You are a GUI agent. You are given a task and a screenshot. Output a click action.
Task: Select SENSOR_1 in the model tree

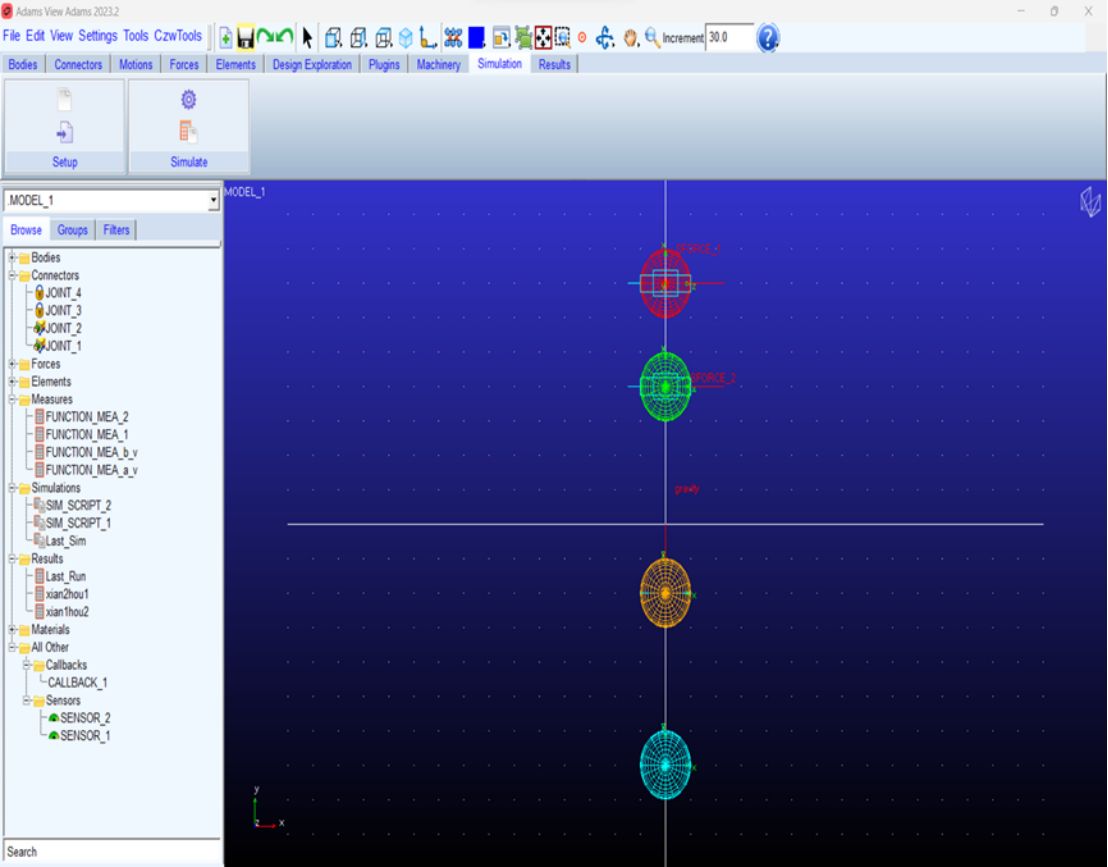pyautogui.click(x=84, y=736)
